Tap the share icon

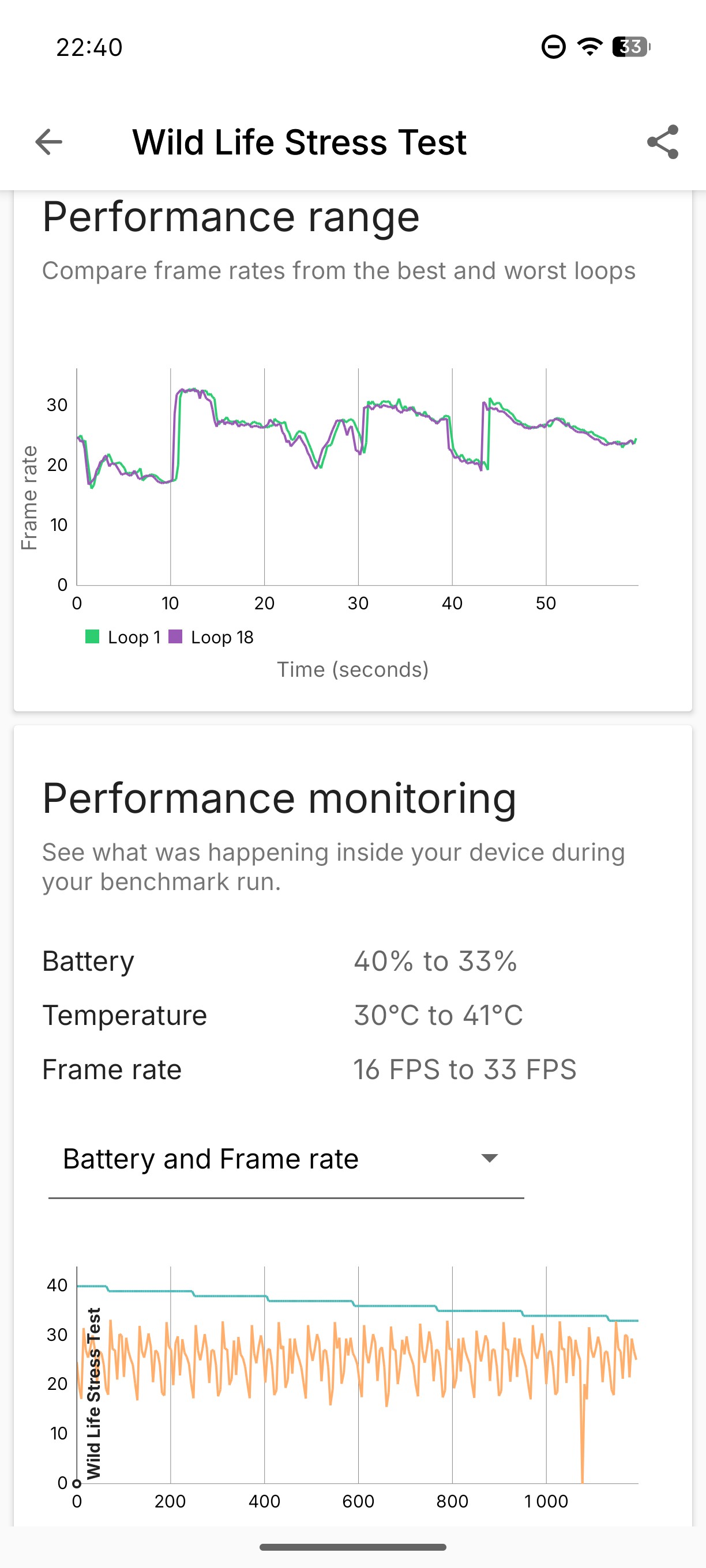(x=662, y=142)
